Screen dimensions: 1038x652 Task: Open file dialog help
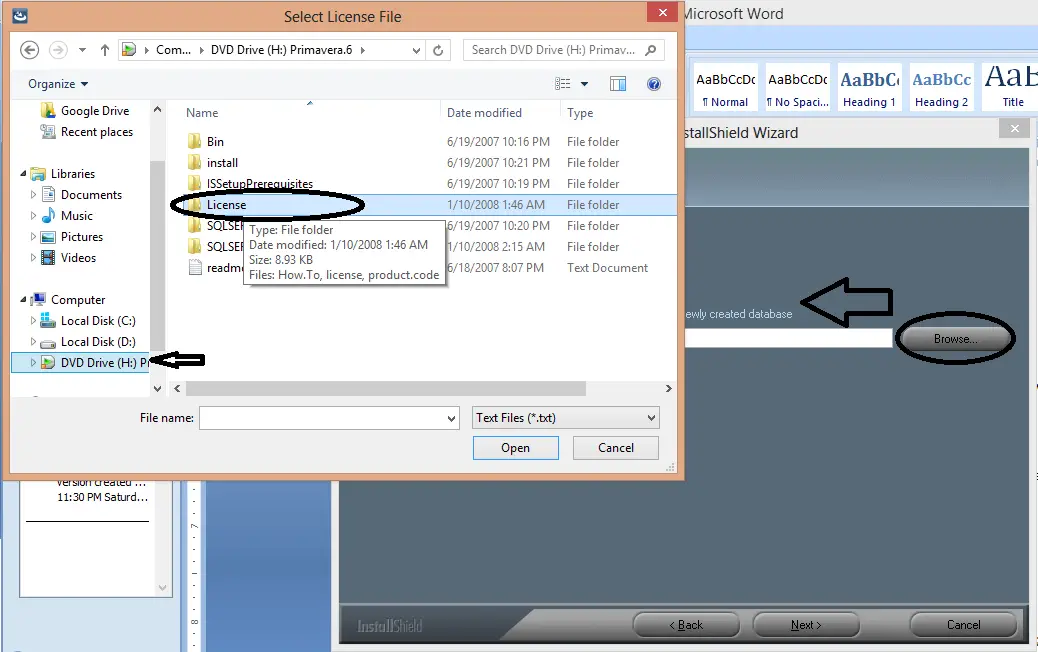coord(653,83)
